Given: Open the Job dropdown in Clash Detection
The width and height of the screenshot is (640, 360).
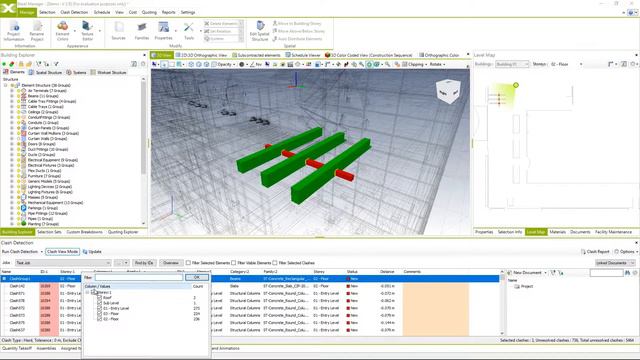Looking at the screenshot, I should click(63, 263).
